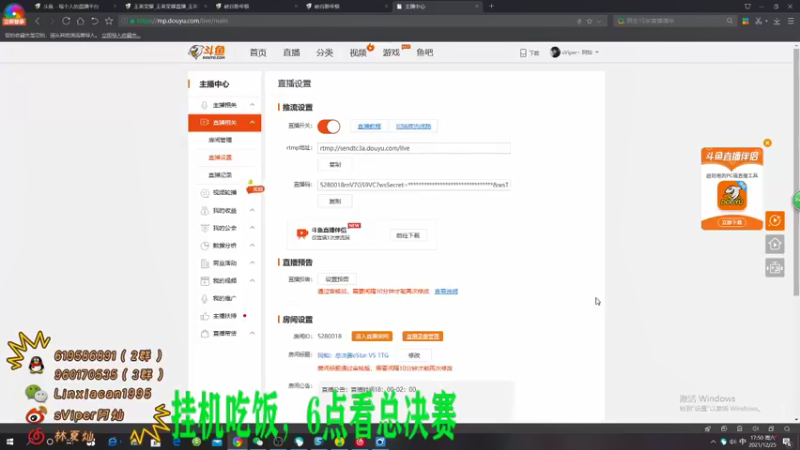Click the browser back arrow

tap(37, 21)
